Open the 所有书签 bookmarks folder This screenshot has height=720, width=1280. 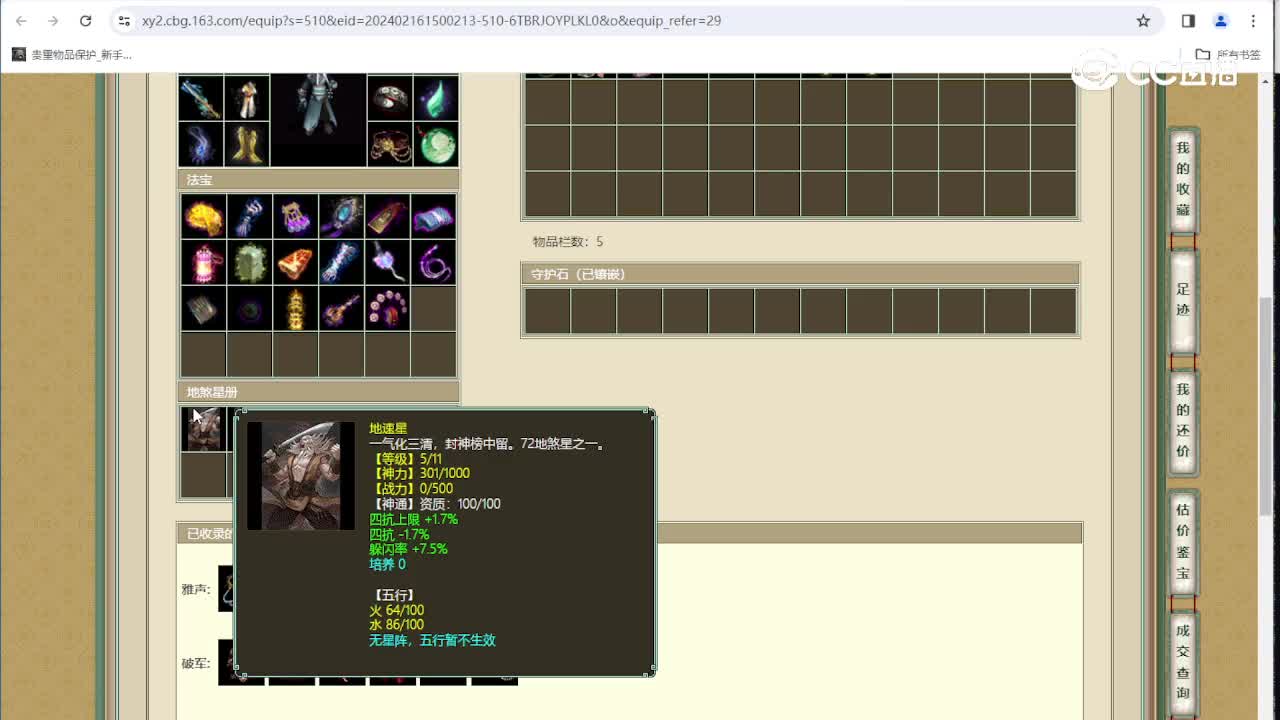click(x=1228, y=55)
